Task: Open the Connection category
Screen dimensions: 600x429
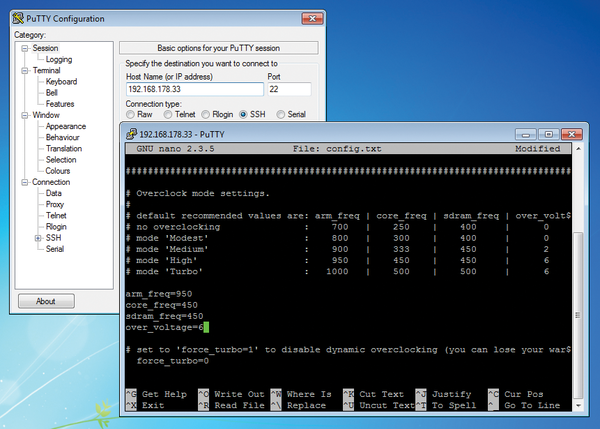Action: [x=51, y=182]
